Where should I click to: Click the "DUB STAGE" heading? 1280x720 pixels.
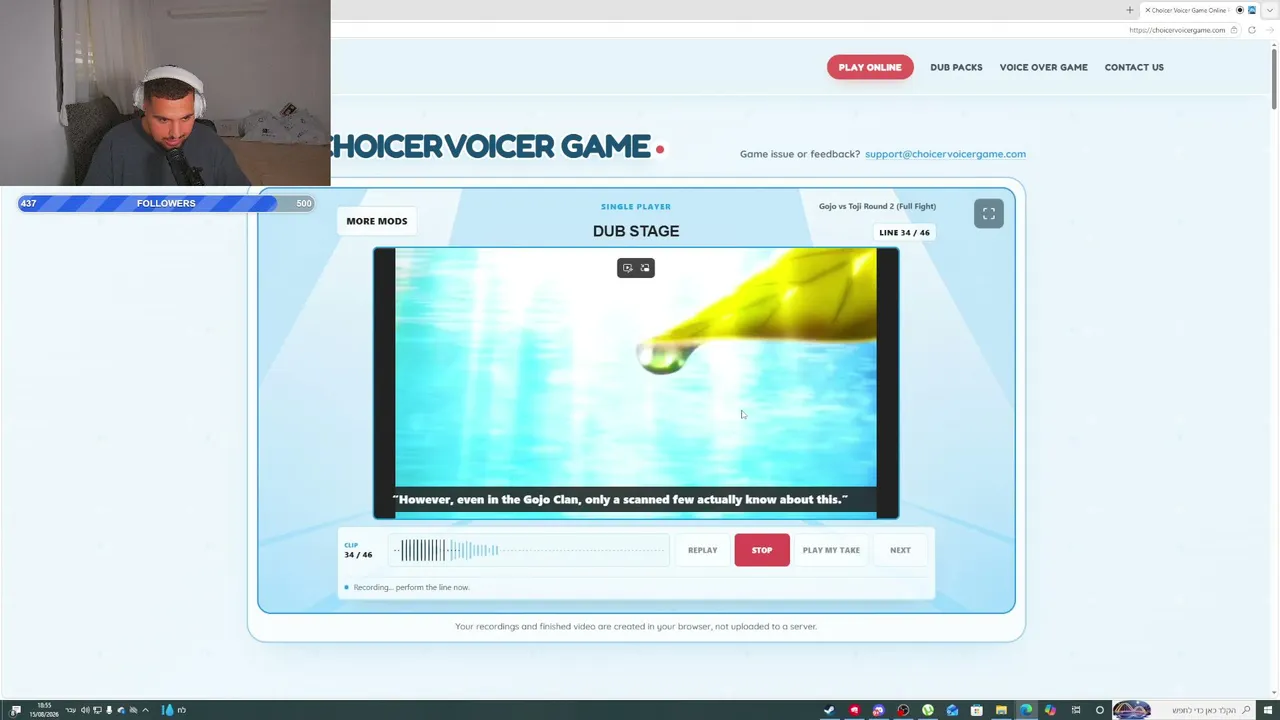(636, 231)
